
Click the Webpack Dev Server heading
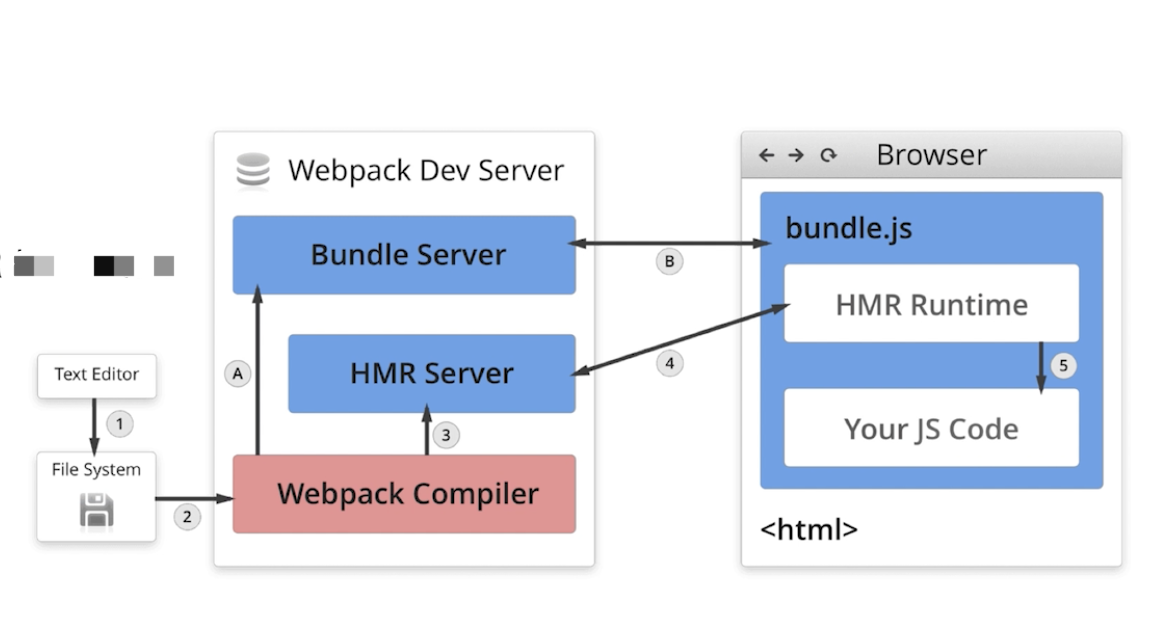(426, 170)
